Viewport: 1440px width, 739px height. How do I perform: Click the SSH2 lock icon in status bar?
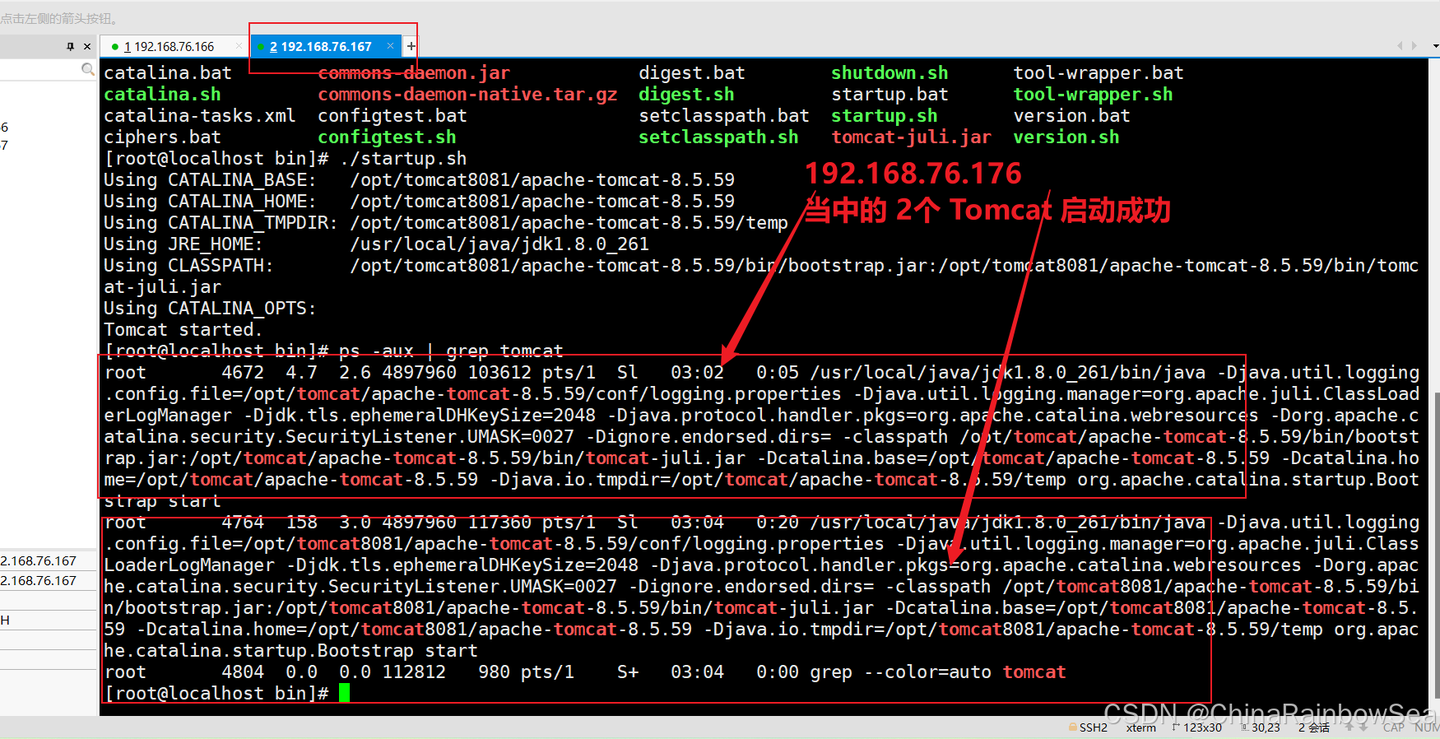tap(1072, 727)
